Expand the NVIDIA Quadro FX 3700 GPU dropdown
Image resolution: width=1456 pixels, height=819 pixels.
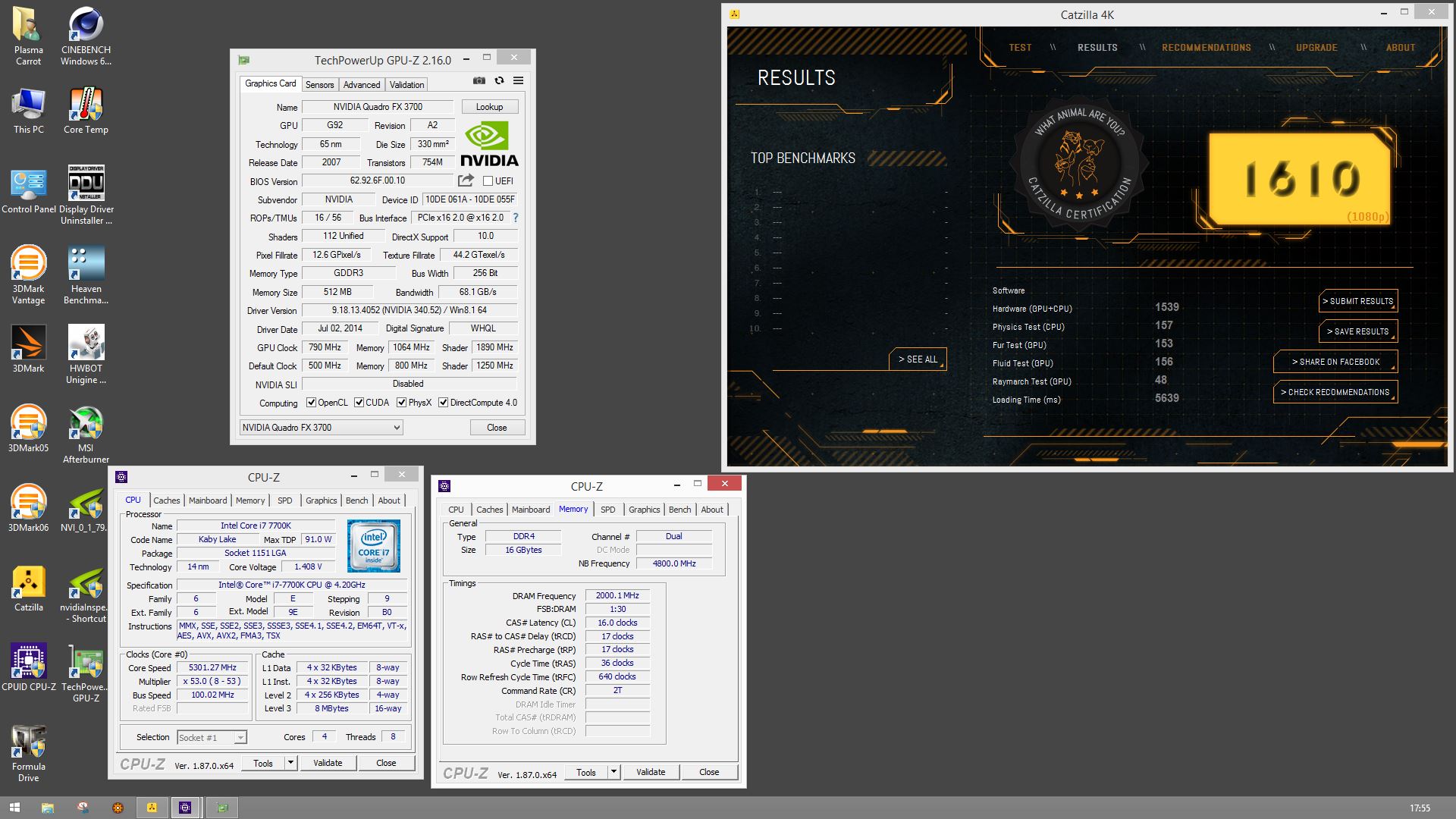coord(321,428)
